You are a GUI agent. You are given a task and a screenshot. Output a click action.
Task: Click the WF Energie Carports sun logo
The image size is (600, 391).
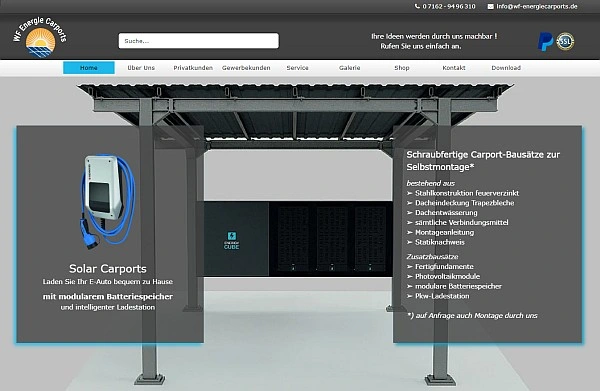pyautogui.click(x=40, y=37)
